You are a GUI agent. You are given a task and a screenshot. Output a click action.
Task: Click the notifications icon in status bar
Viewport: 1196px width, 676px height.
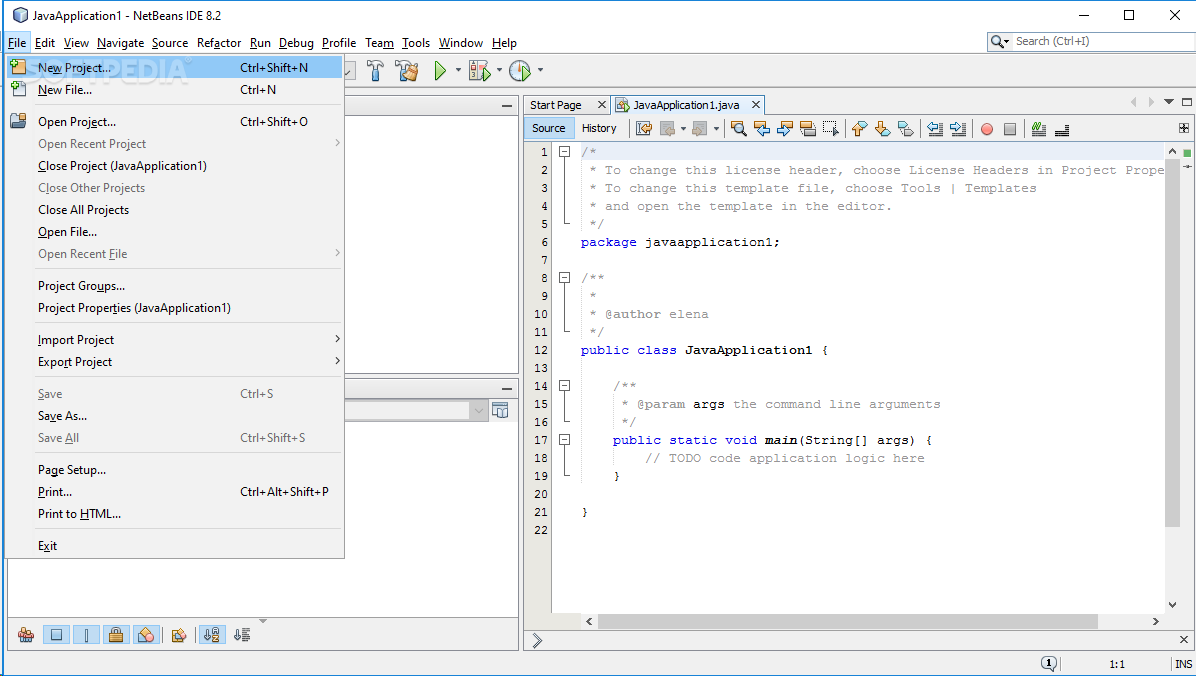coord(1049,664)
